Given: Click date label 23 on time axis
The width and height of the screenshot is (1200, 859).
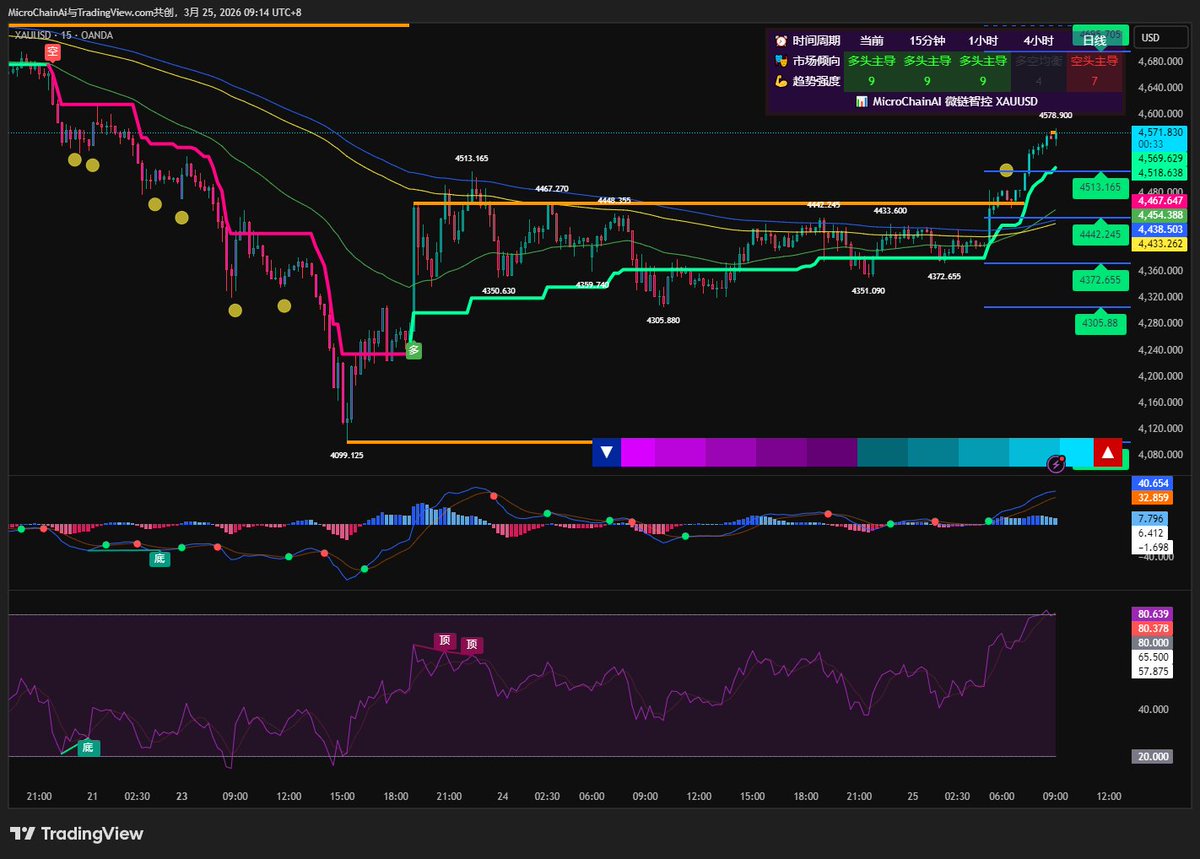Looking at the screenshot, I should point(181,796).
